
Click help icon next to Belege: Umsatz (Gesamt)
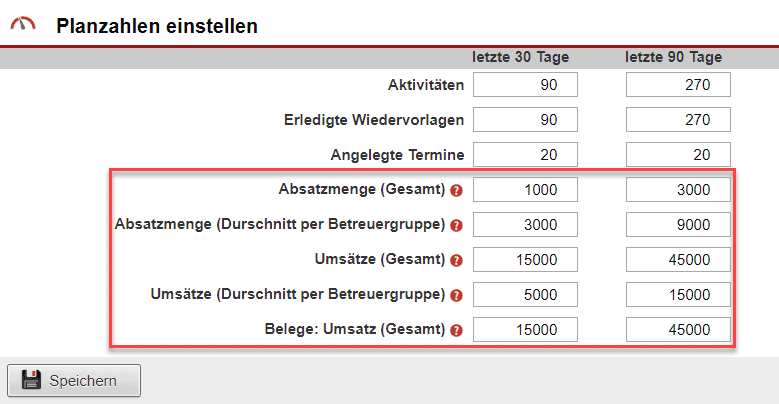457,330
